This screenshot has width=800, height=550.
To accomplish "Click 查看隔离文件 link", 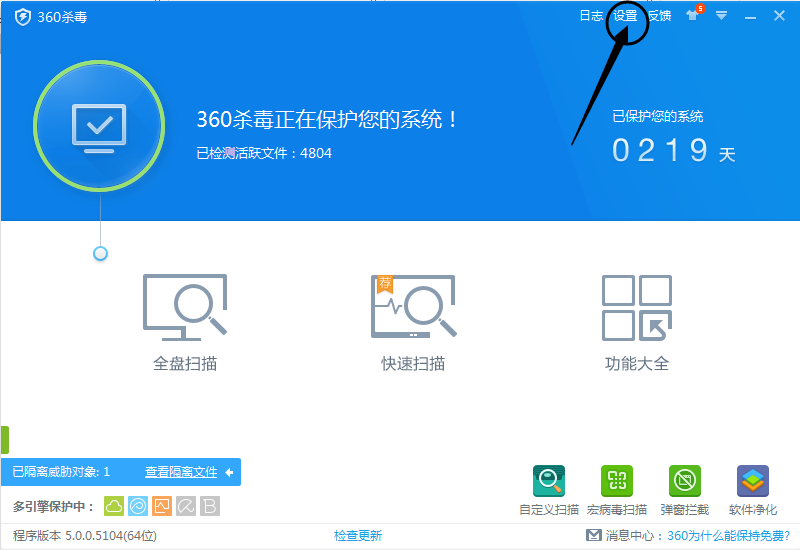I will coord(181,472).
